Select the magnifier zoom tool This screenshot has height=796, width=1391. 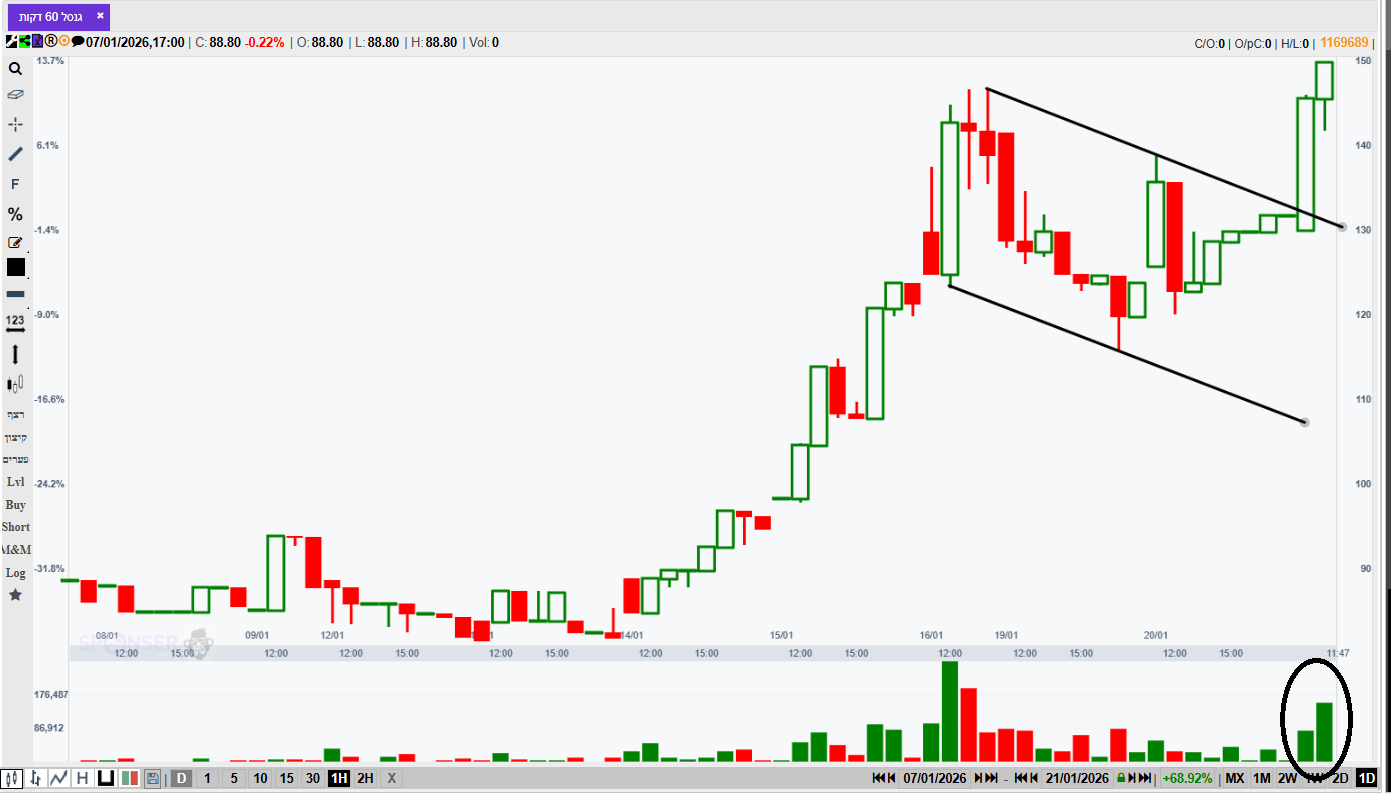[x=15, y=69]
